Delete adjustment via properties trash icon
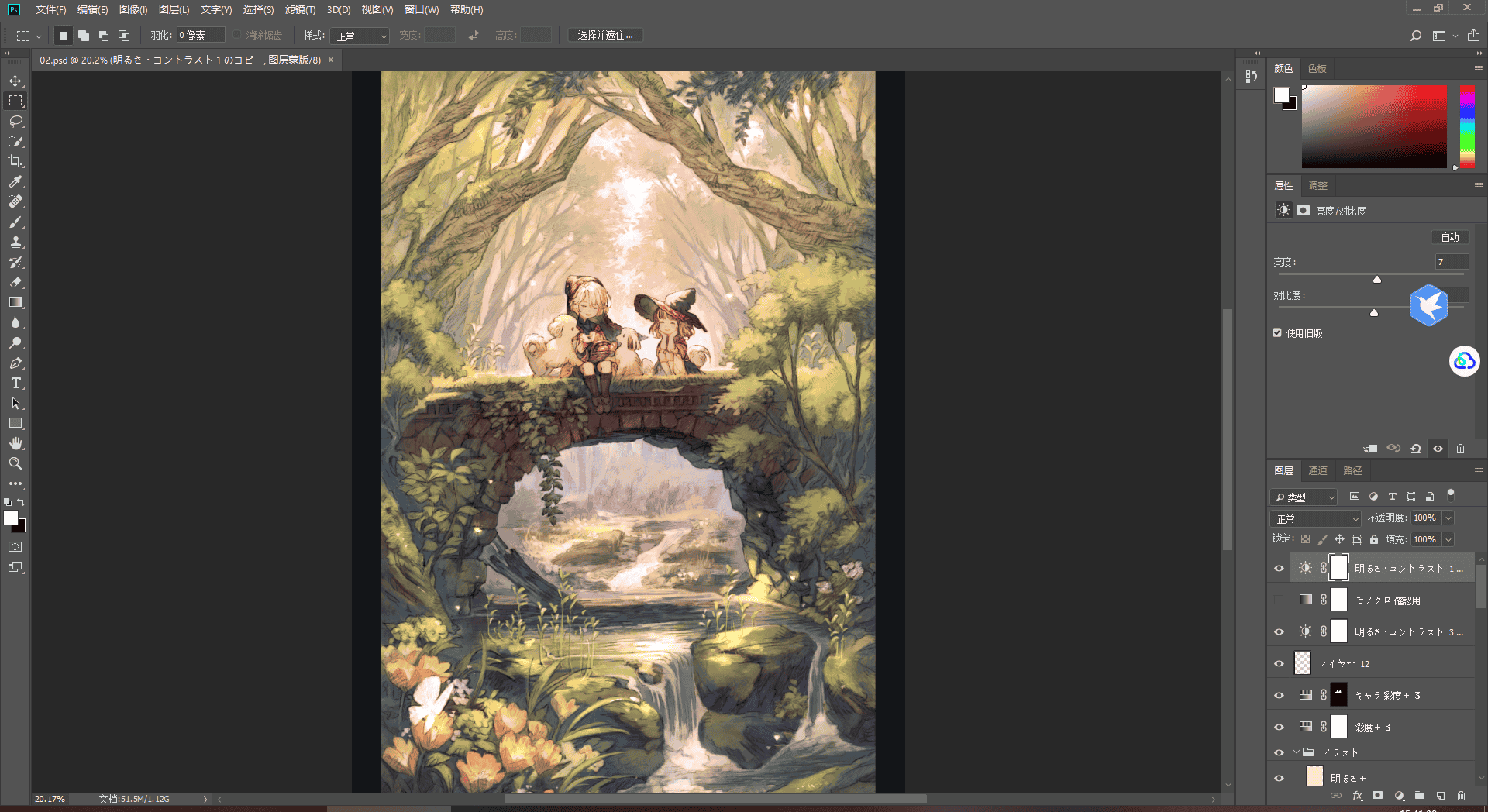 coord(1460,449)
